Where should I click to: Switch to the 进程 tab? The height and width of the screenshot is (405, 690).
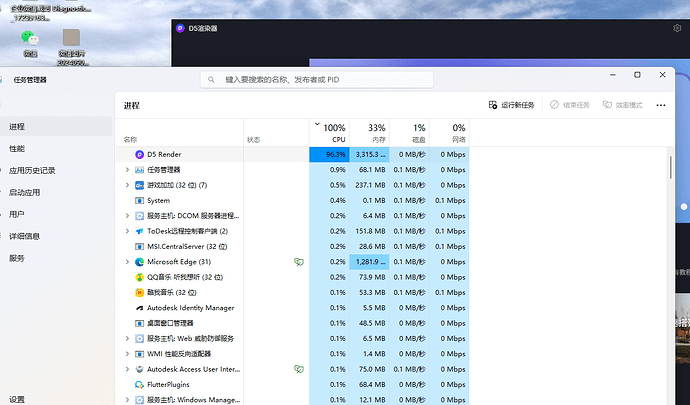click(56, 127)
